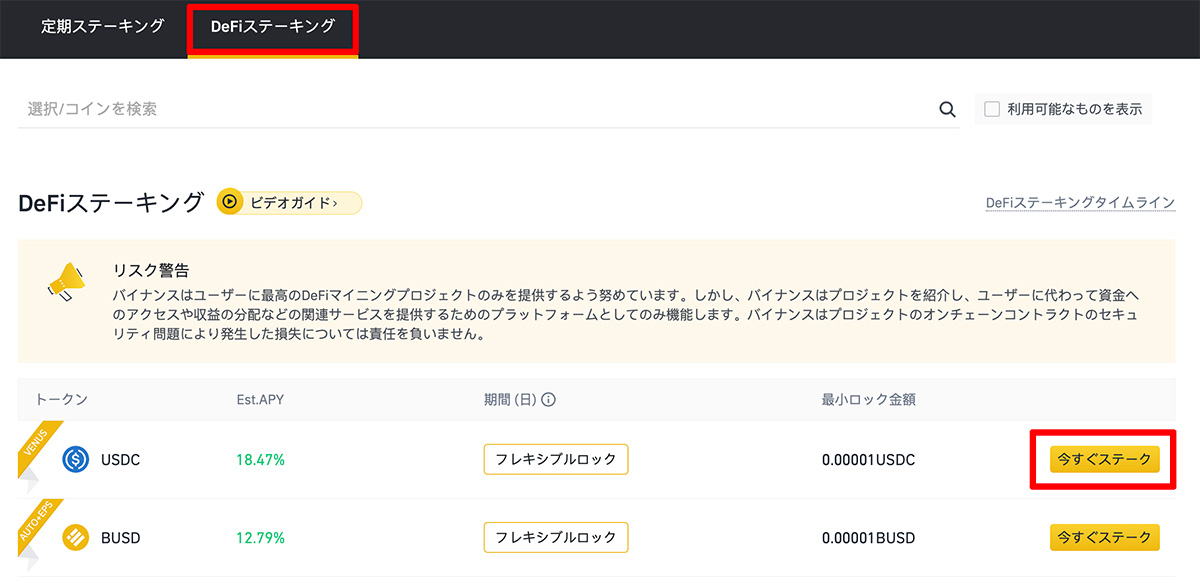
Task: Switch to the 定期ステーキング tab
Action: [x=102, y=27]
